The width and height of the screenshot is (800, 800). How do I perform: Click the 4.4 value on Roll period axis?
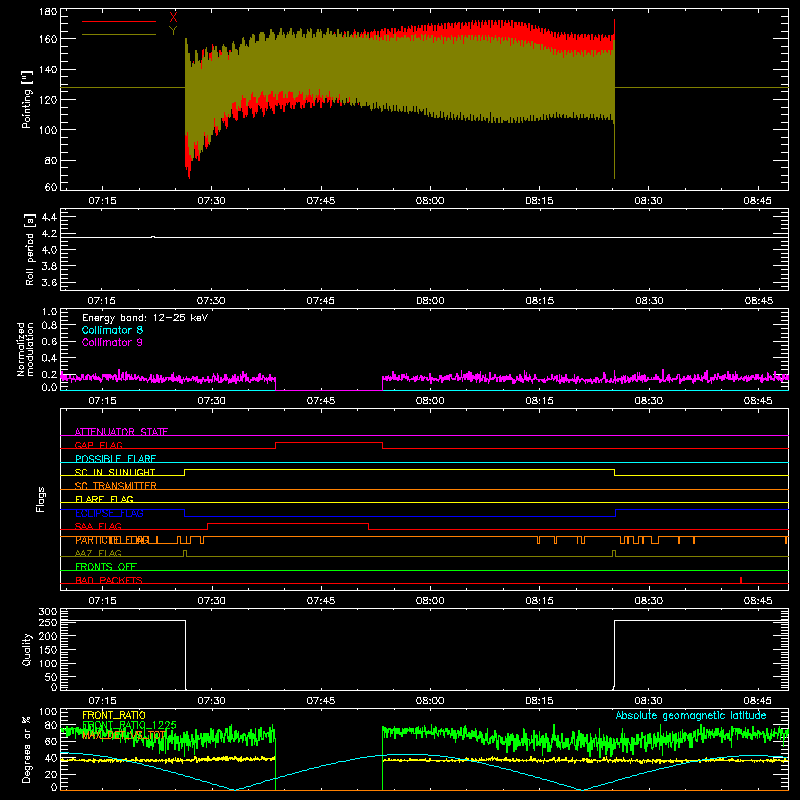pyautogui.click(x=48, y=217)
